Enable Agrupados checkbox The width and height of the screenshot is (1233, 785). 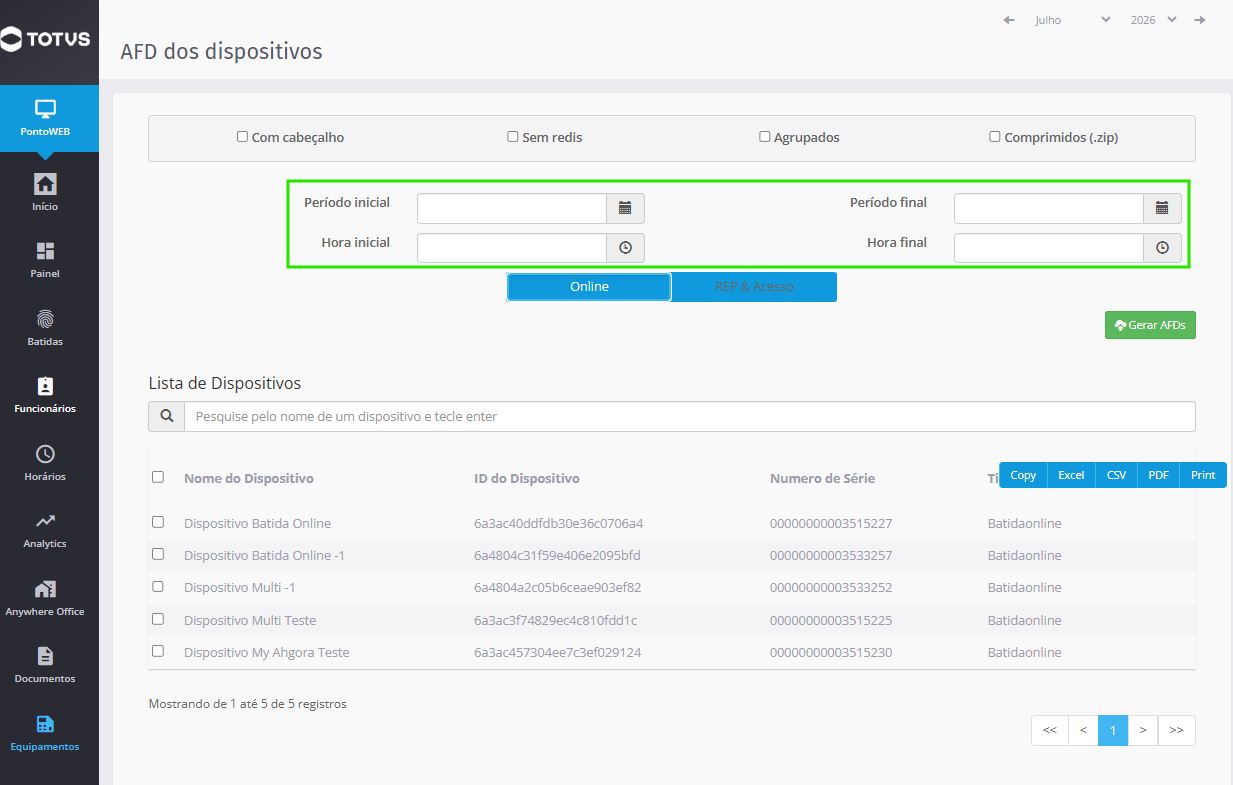coord(765,137)
